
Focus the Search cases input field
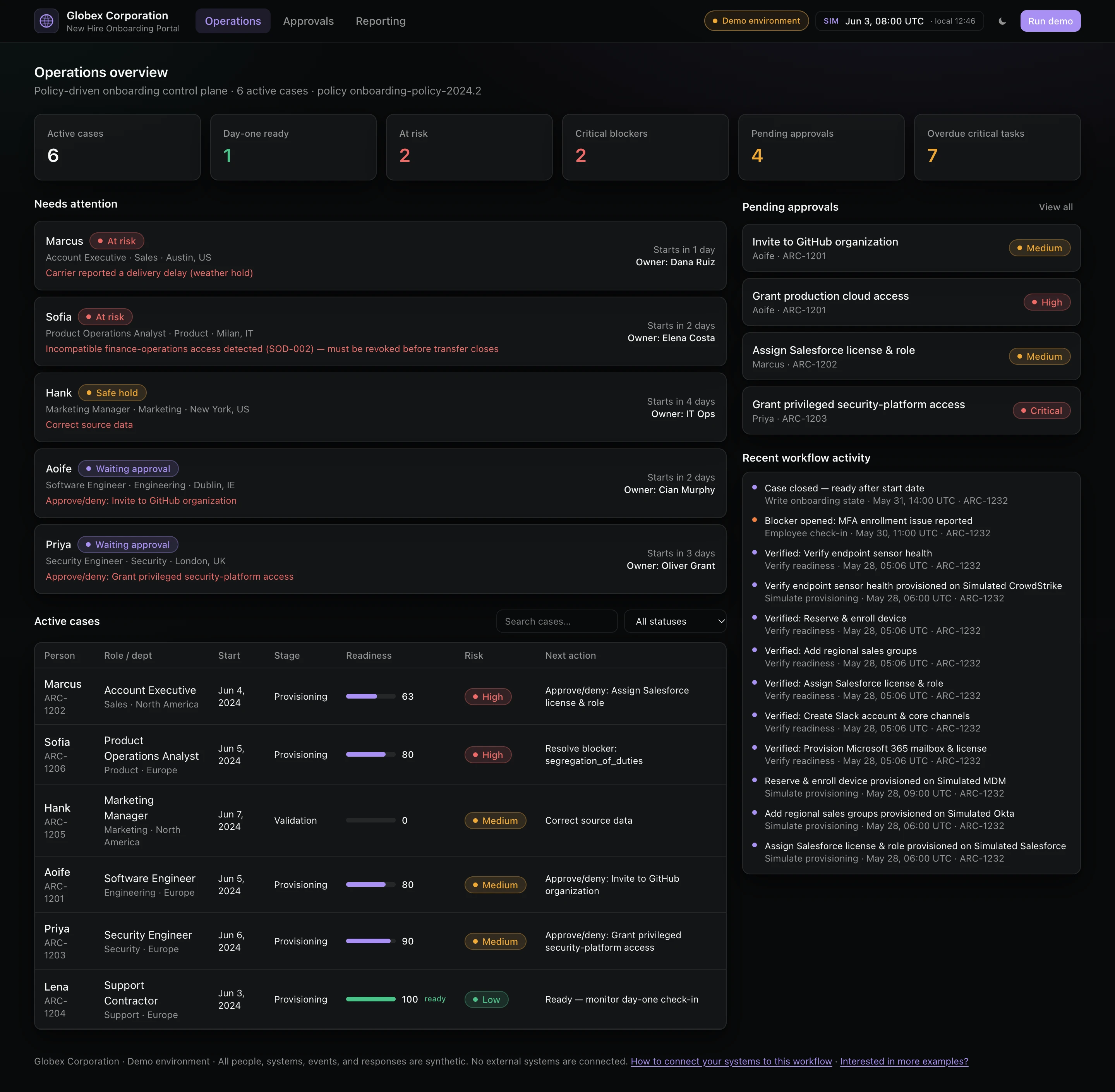[557, 621]
